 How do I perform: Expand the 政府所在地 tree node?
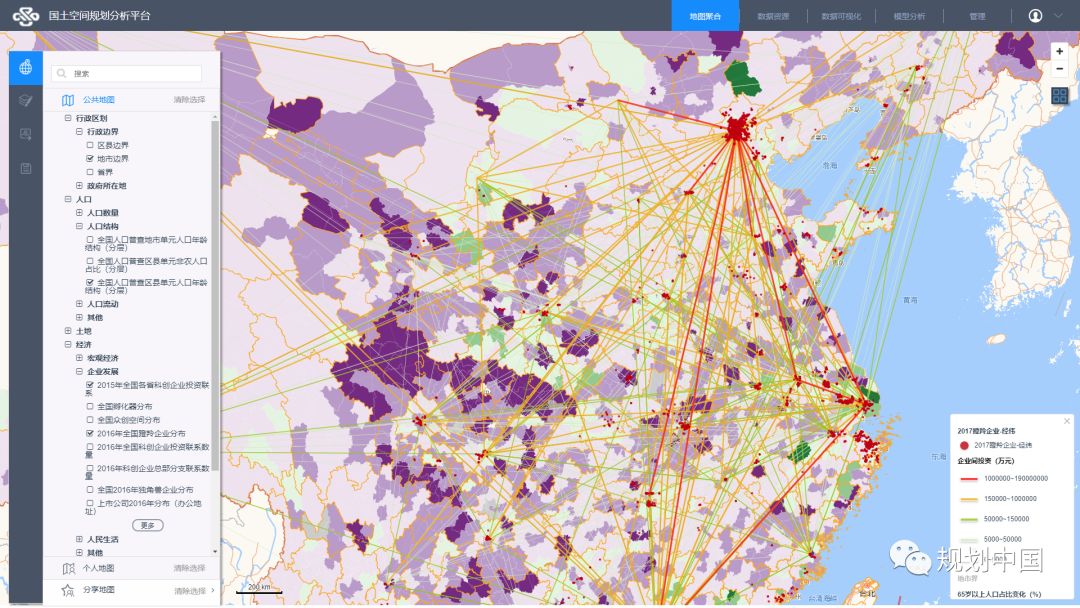point(79,185)
